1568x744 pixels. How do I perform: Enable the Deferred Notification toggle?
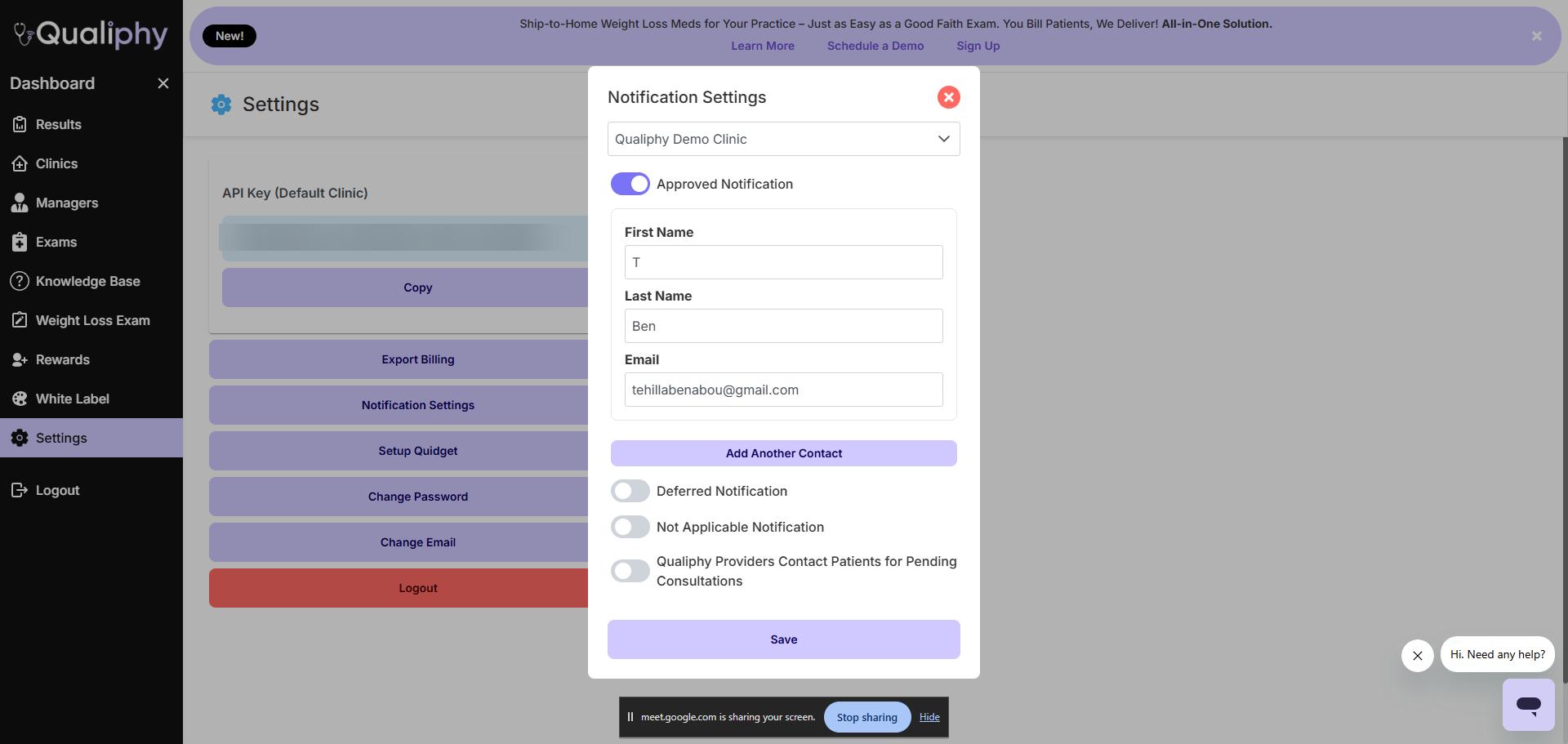[x=630, y=491]
